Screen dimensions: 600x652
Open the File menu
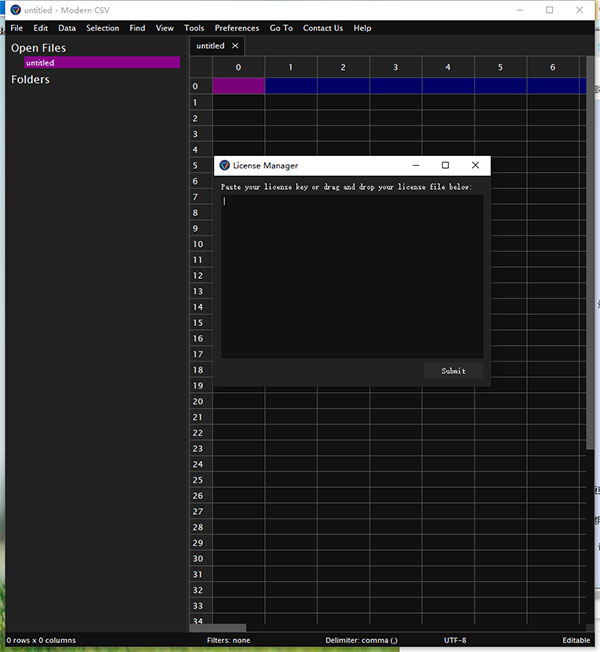tap(17, 28)
